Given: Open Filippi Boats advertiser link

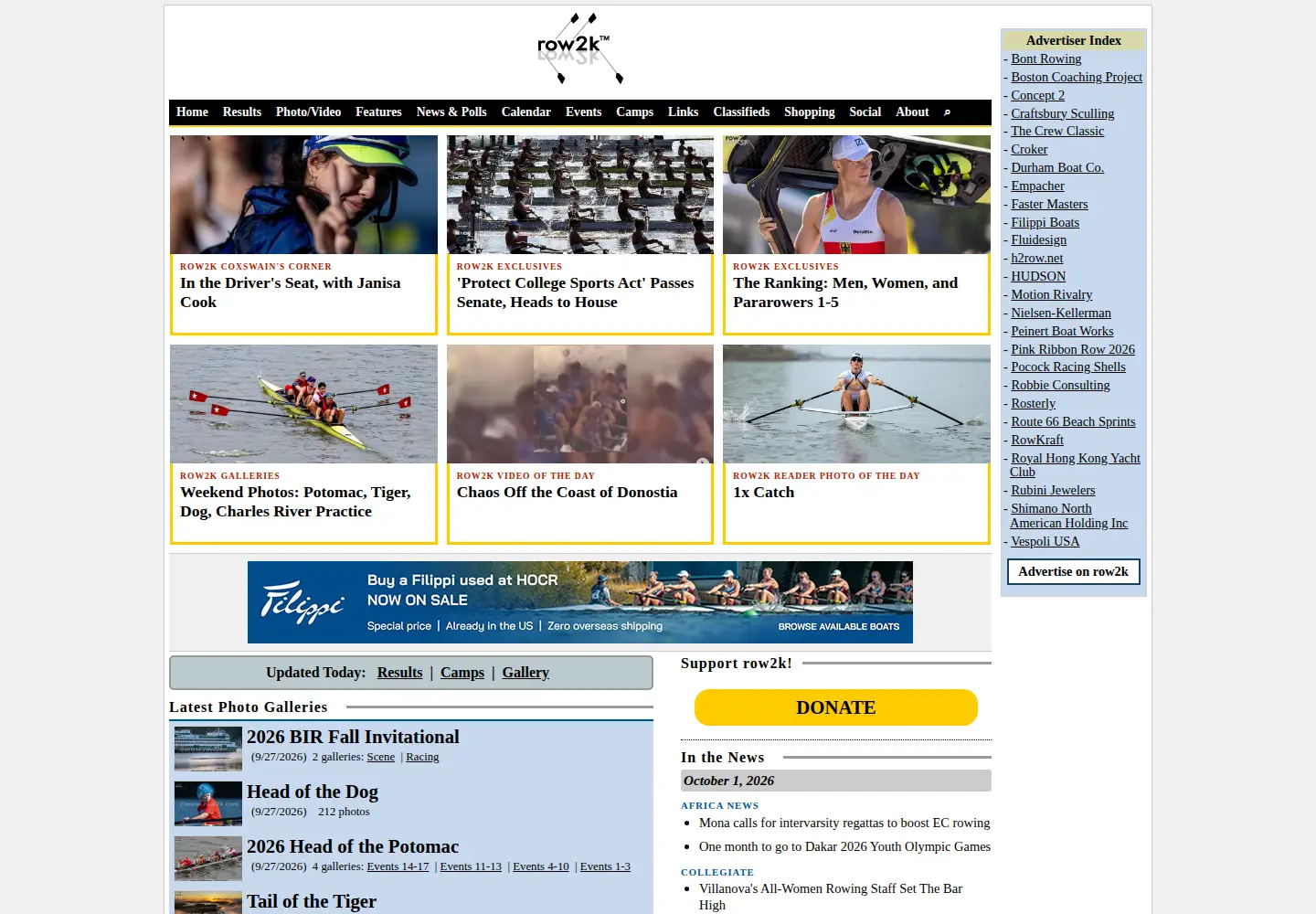Looking at the screenshot, I should click(1045, 222).
